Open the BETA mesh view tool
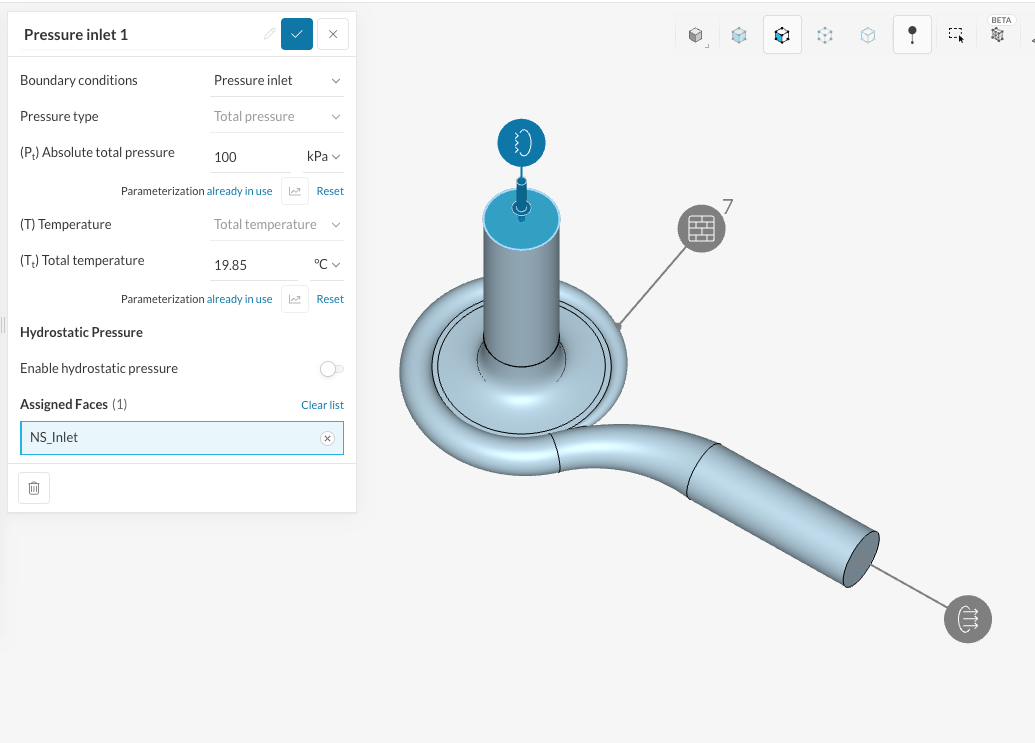The width and height of the screenshot is (1035, 743). [998, 33]
